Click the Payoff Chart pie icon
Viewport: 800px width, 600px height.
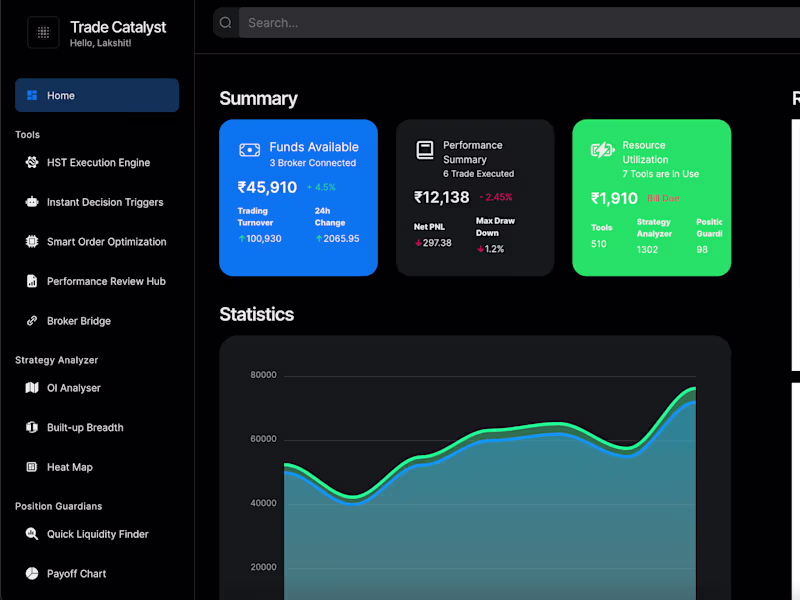(32, 573)
